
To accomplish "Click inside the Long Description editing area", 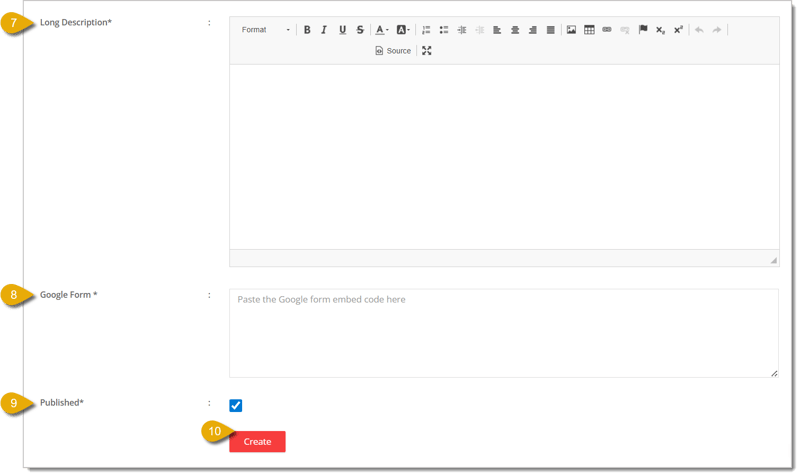I will point(504,157).
